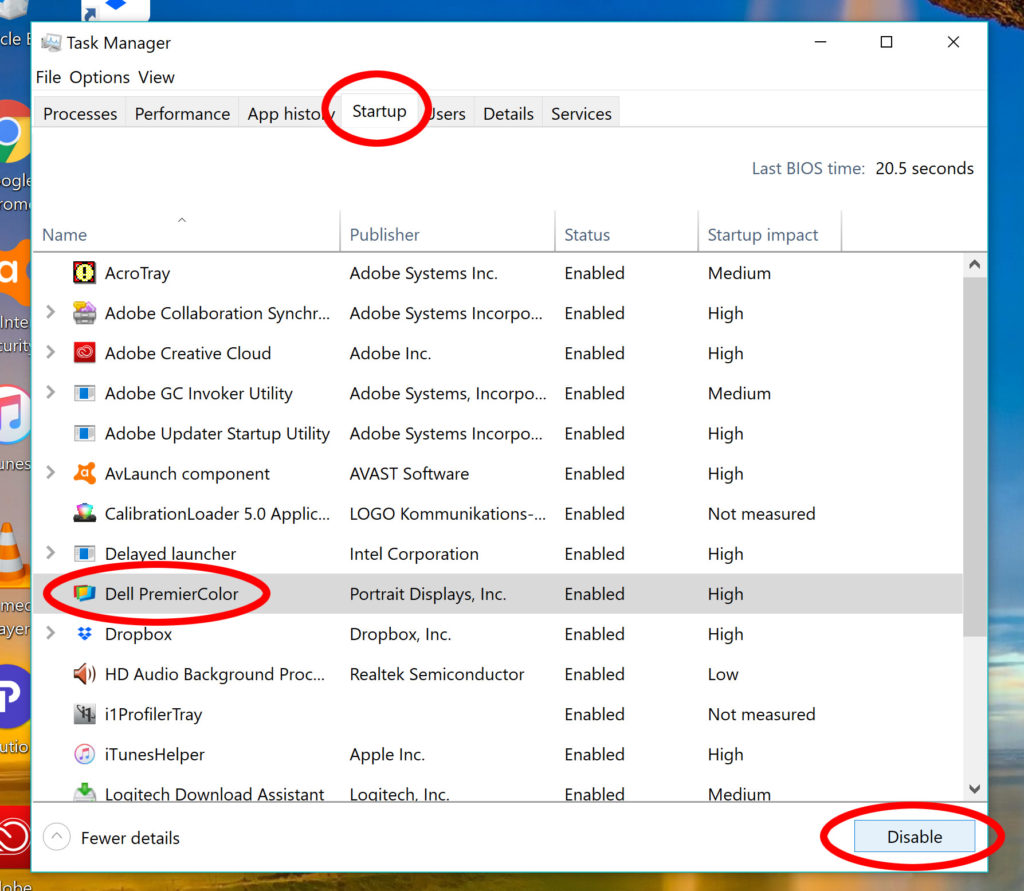Select the CalibrationLoader colorful icon
This screenshot has height=891, width=1024.
click(85, 514)
